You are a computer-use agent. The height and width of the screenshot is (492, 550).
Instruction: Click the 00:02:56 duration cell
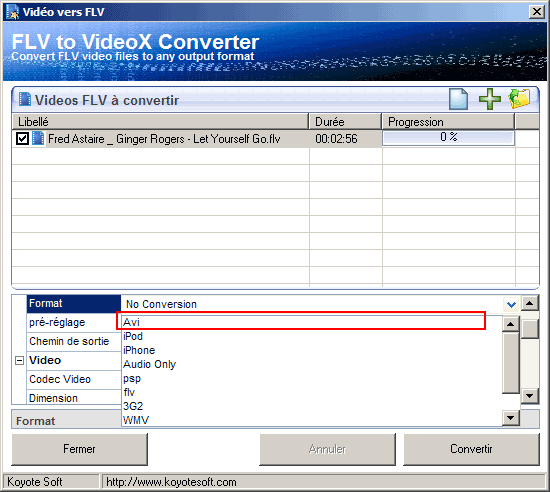click(336, 139)
